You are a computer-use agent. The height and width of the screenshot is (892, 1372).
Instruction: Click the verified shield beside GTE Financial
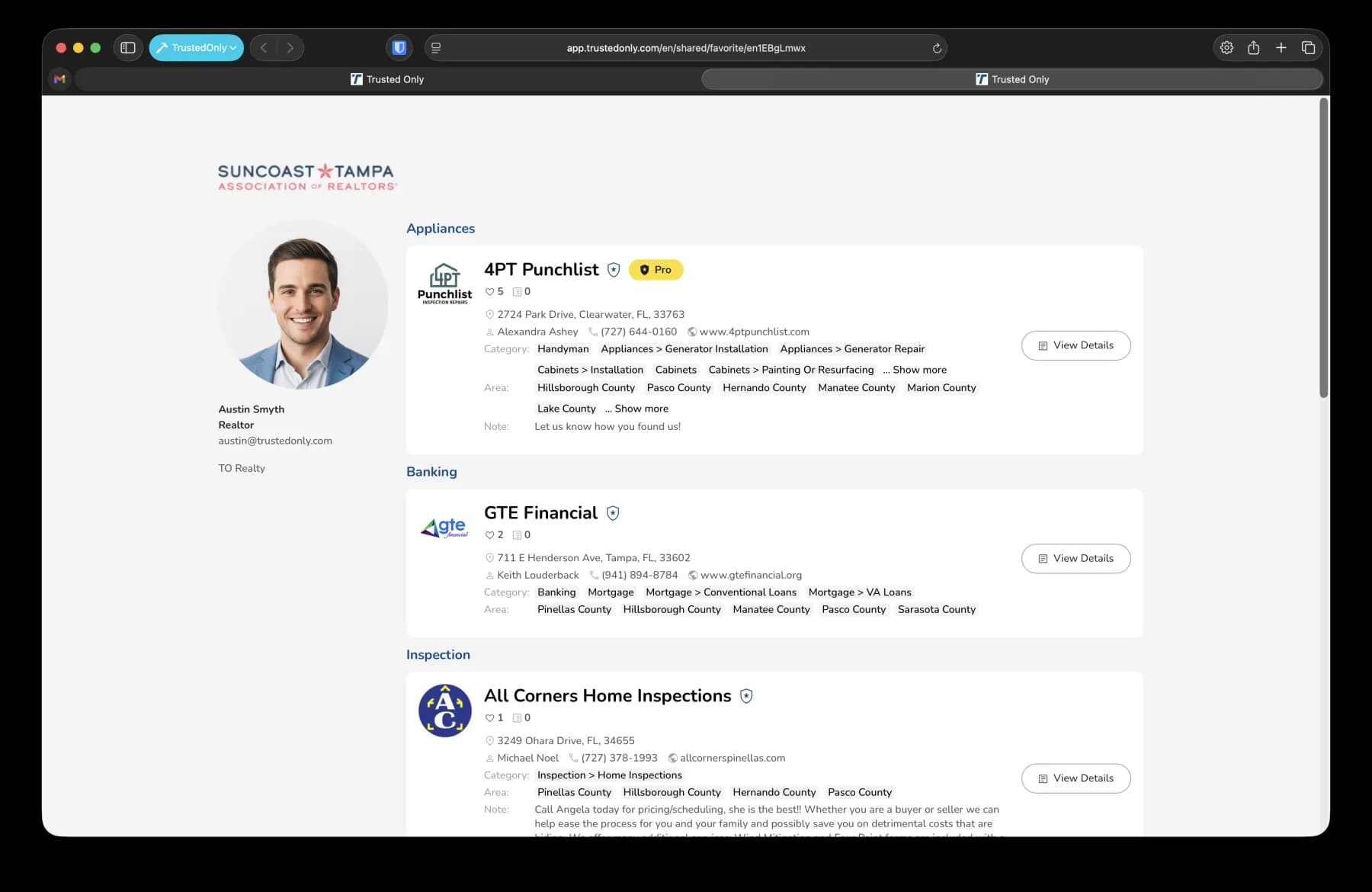pos(613,513)
